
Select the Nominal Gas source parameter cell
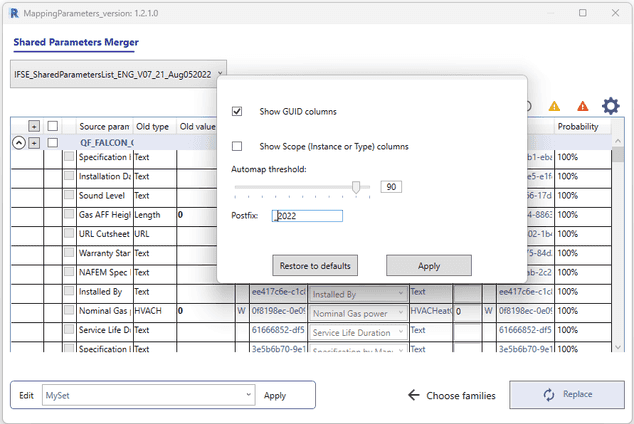(105, 310)
